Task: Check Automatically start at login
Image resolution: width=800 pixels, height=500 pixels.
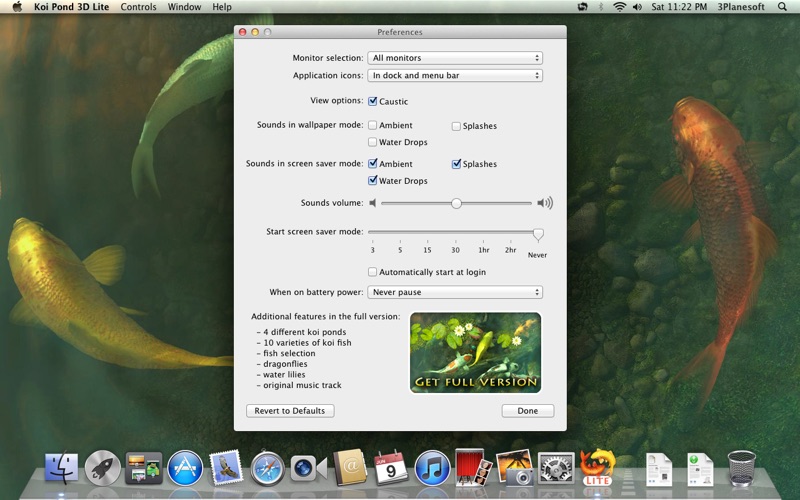Action: [x=373, y=272]
